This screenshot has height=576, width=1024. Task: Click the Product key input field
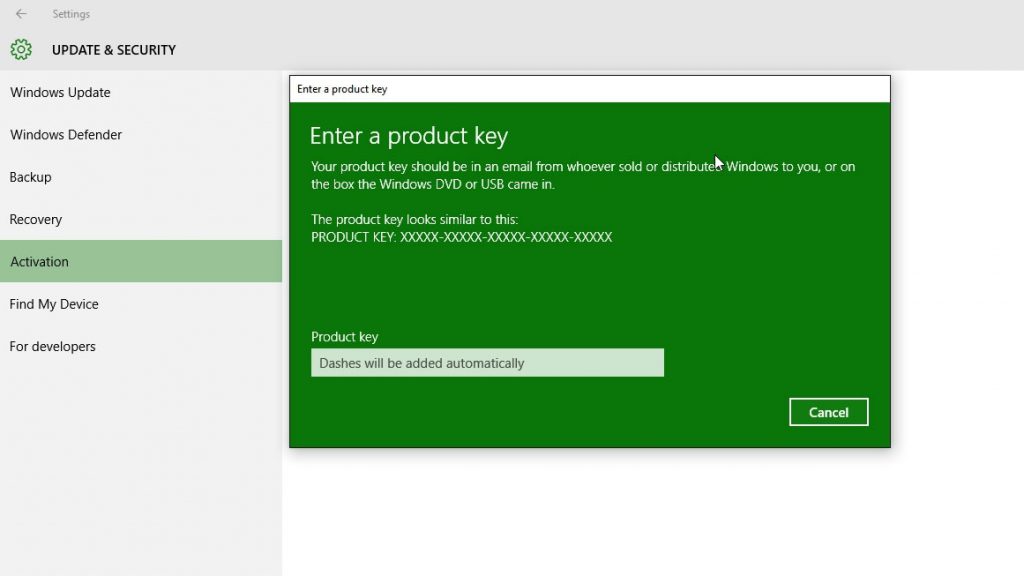[487, 362]
